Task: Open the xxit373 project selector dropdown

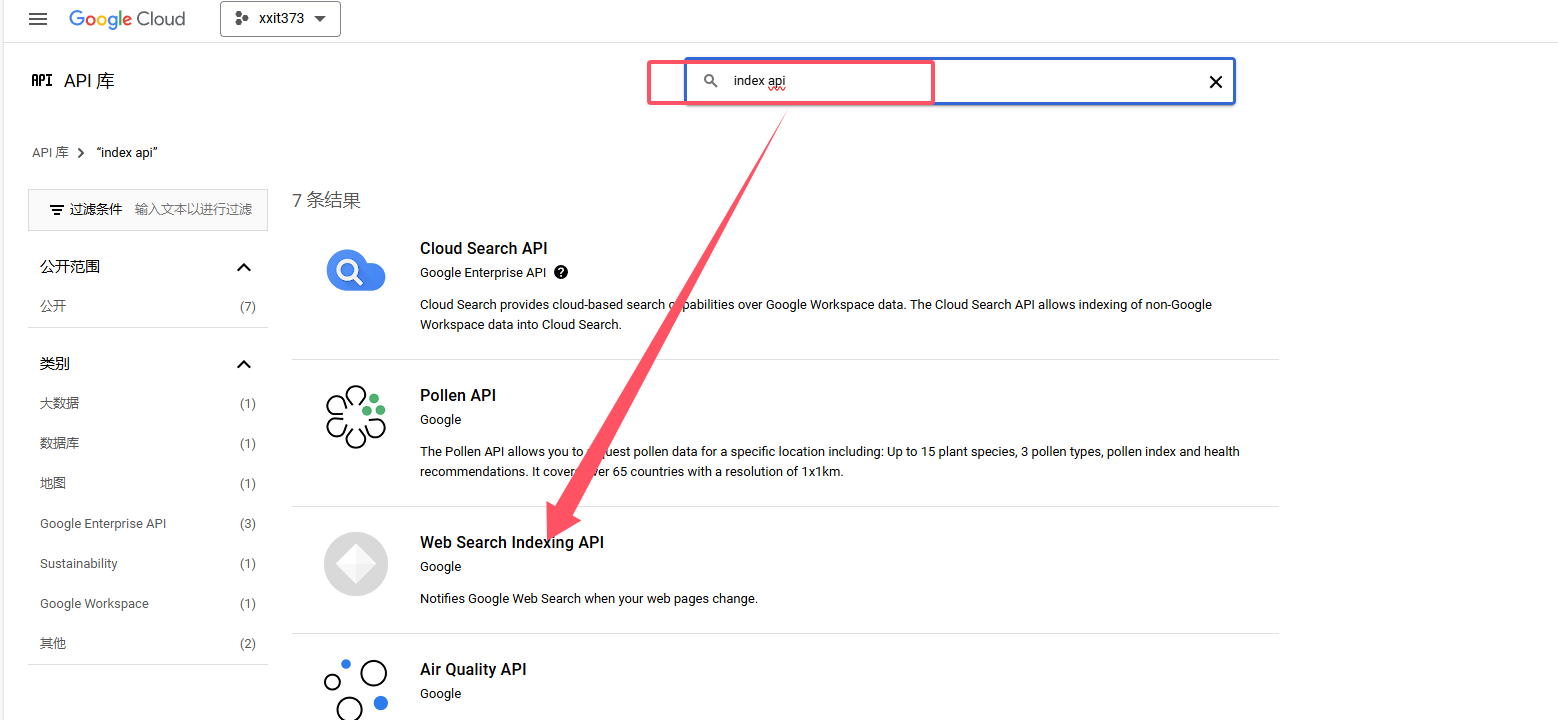Action: click(x=280, y=19)
